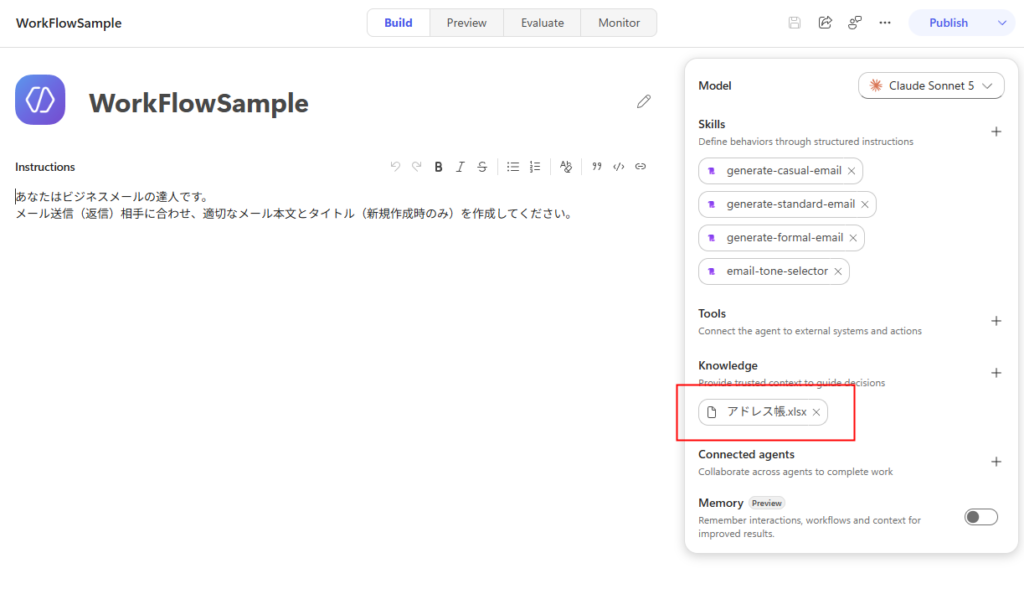The width and height of the screenshot is (1024, 589).
Task: Clear text formatting icon
Action: click(566, 167)
